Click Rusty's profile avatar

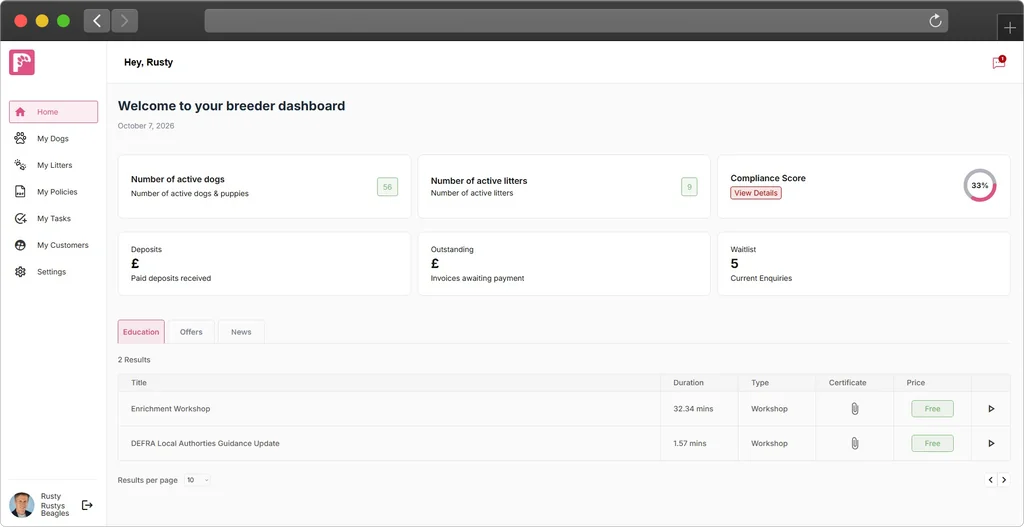click(x=22, y=505)
